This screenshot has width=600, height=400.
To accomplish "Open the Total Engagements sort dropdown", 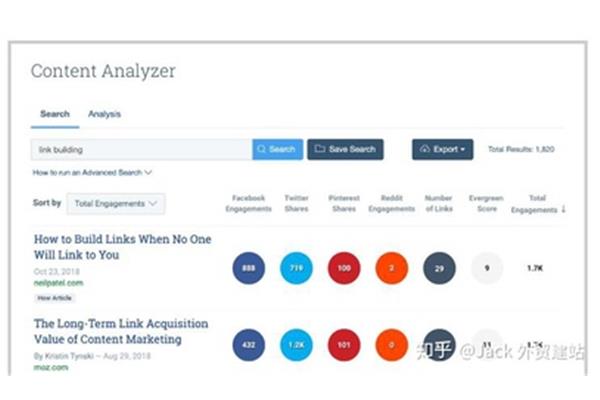I will coord(116,204).
